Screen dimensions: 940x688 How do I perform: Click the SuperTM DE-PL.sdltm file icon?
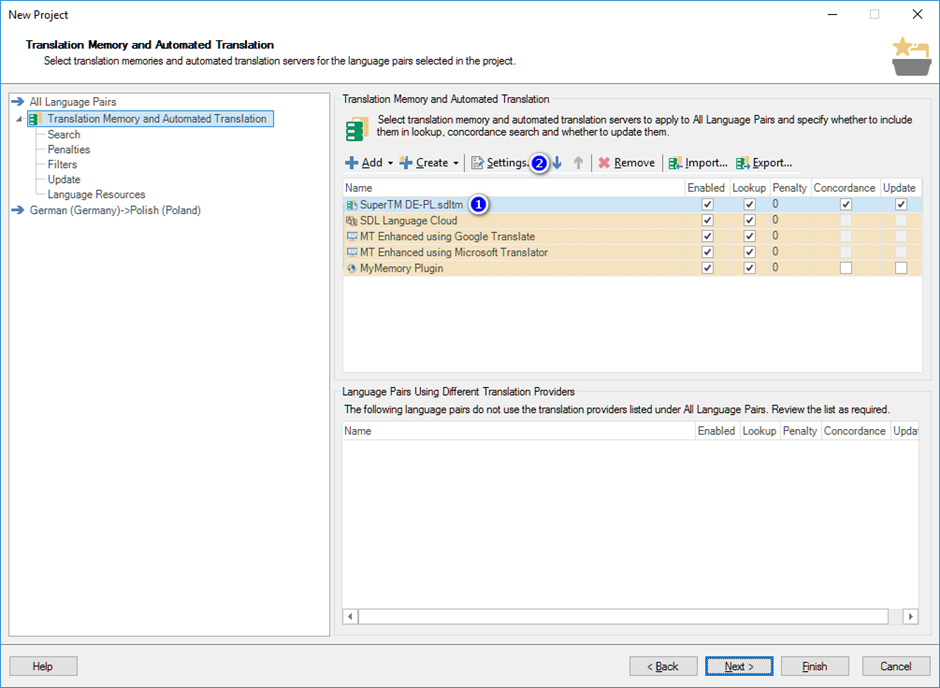pyautogui.click(x=352, y=205)
